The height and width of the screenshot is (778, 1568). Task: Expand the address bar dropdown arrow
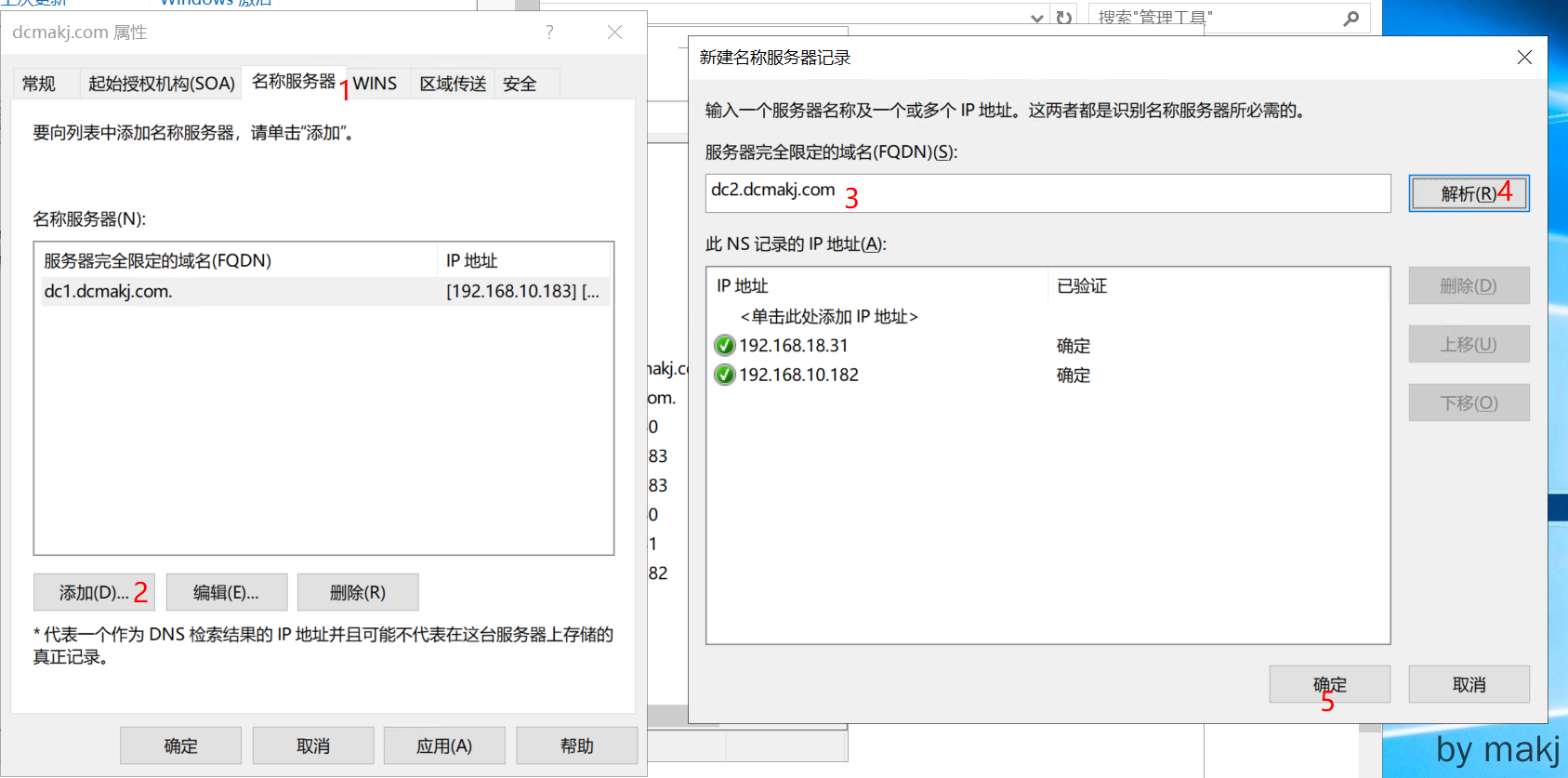coord(1037,18)
